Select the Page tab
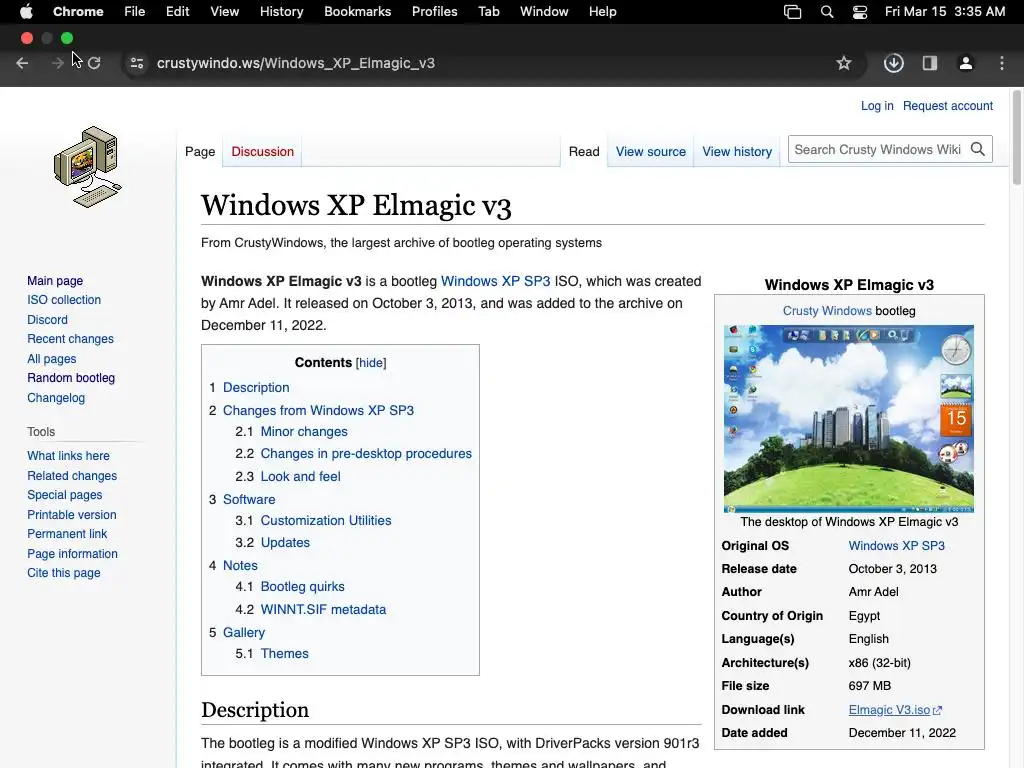Viewport: 1024px width, 768px height. click(200, 152)
